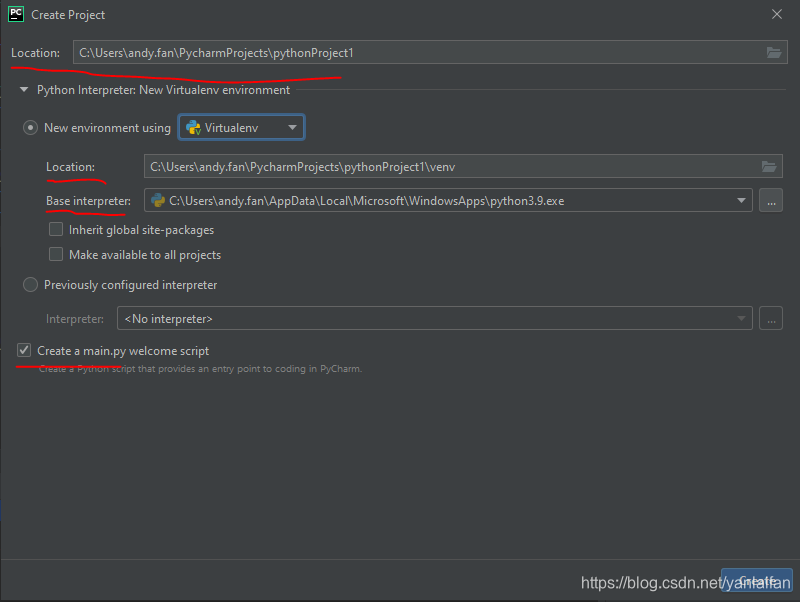Enable Make available to all projects checkbox
Viewport: 800px width, 602px height.
tap(56, 254)
